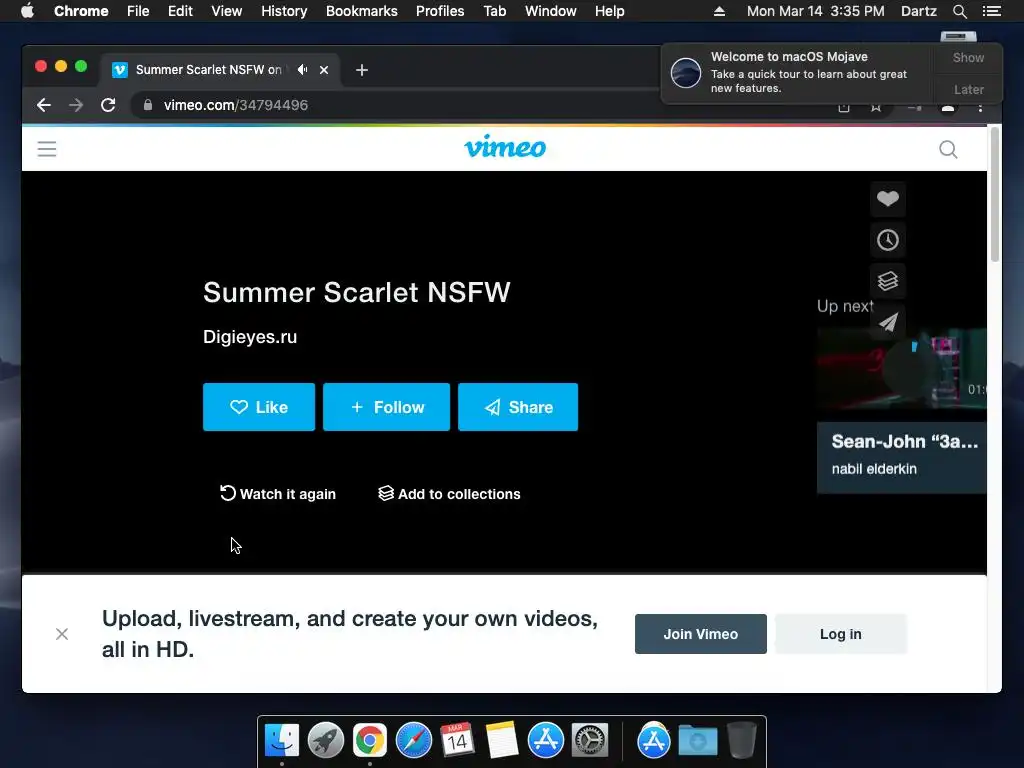Screen dimensions: 1024x768
Task: Open Chrome from the Dock
Action: pos(370,741)
